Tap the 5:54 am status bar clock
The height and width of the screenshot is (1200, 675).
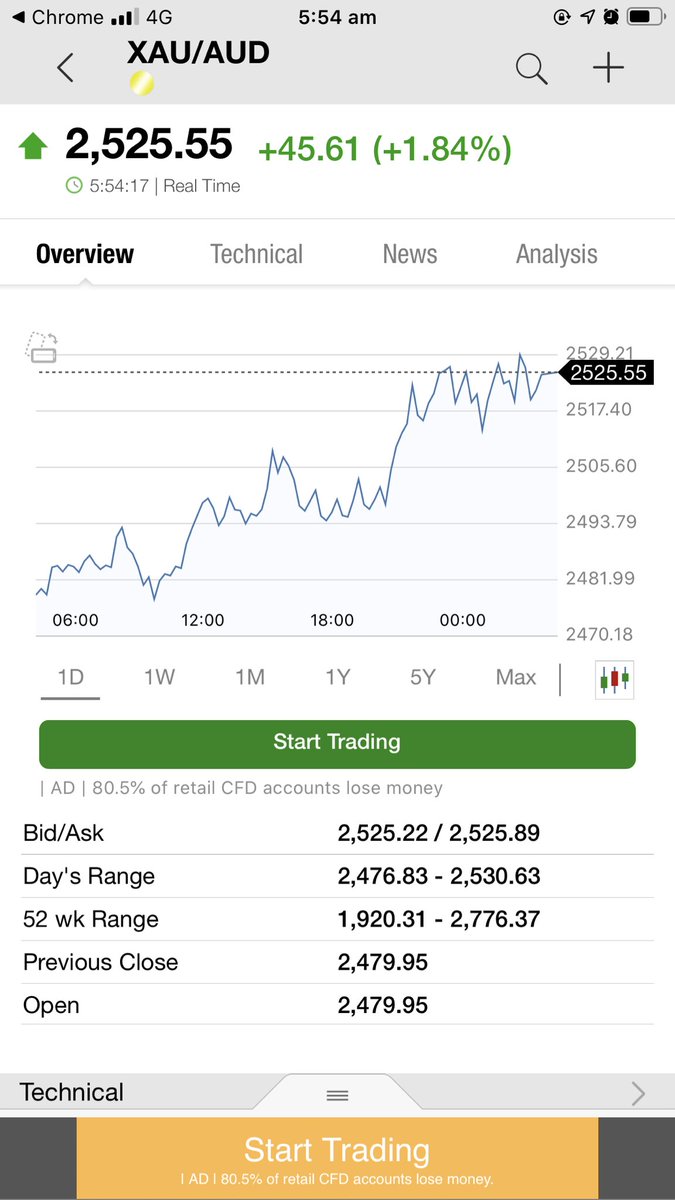337,17
